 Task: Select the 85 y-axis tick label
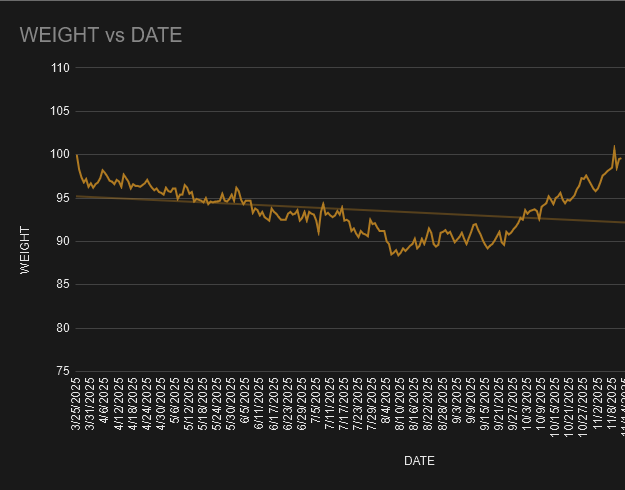(63, 284)
